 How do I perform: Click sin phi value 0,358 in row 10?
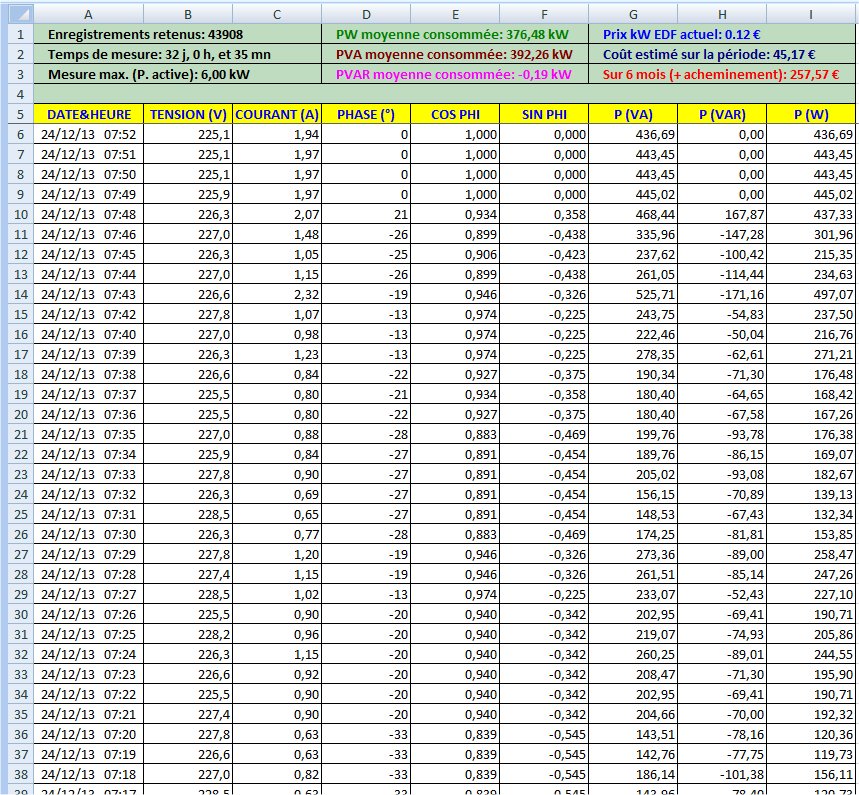pyautogui.click(x=544, y=214)
